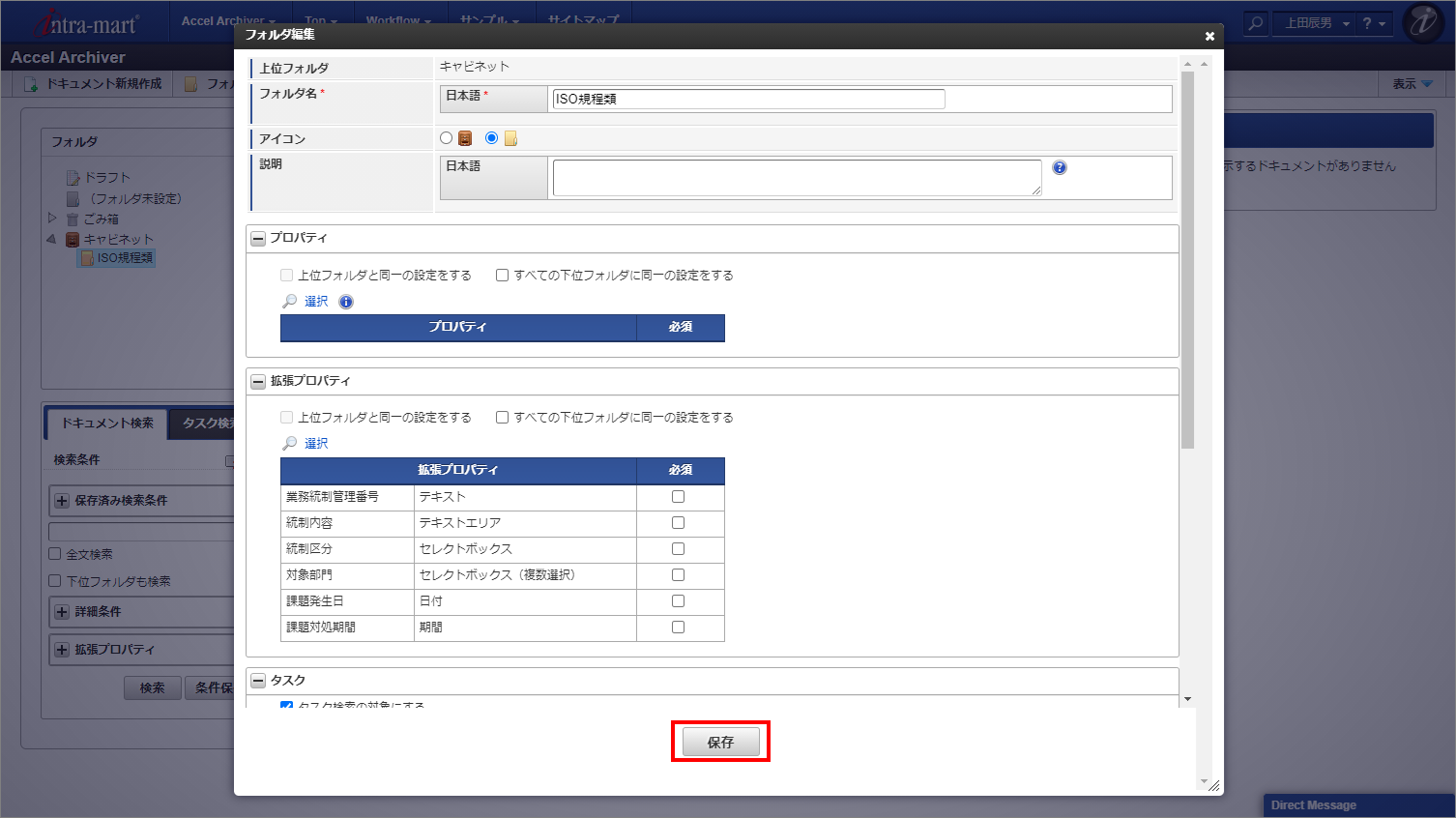The height and width of the screenshot is (818, 1456).
Task: Click the フォルダ名 日本語 text field
Action: (x=748, y=99)
